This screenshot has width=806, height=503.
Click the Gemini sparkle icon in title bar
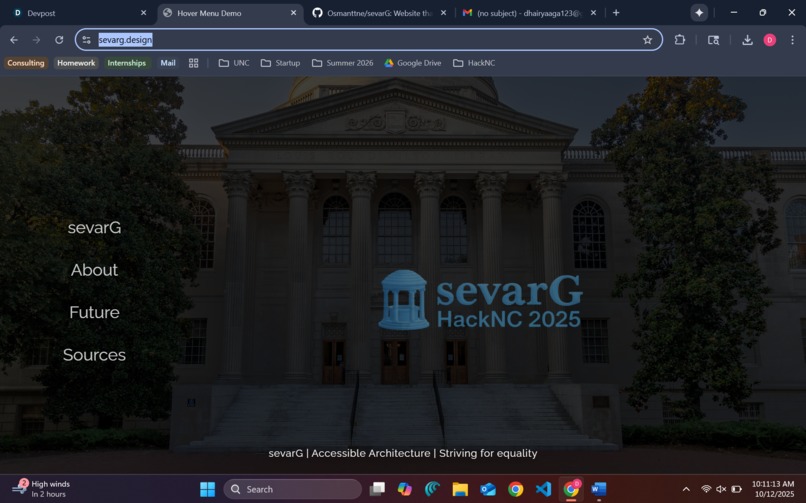pos(699,13)
